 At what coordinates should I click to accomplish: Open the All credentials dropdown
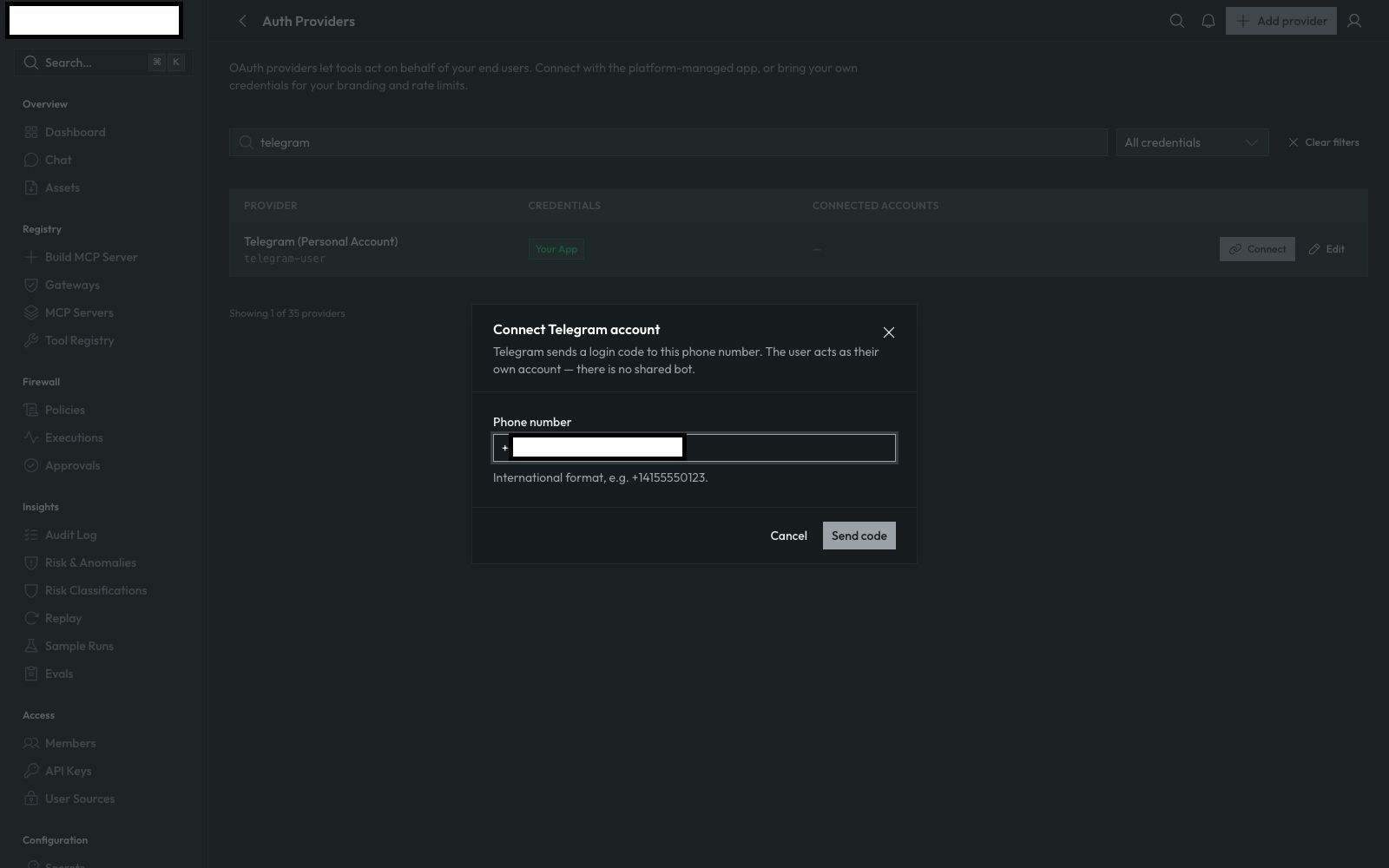click(1192, 142)
